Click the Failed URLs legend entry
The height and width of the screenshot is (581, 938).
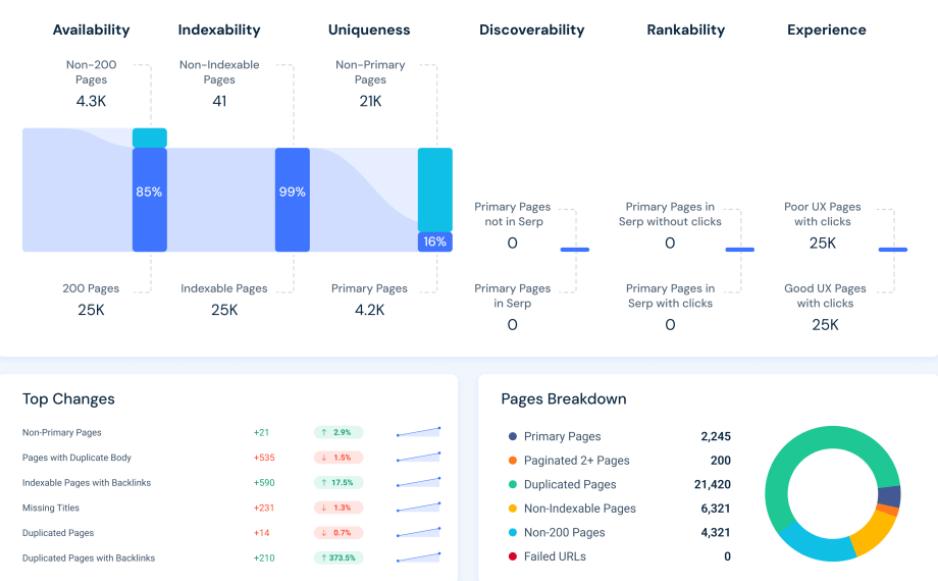555,557
